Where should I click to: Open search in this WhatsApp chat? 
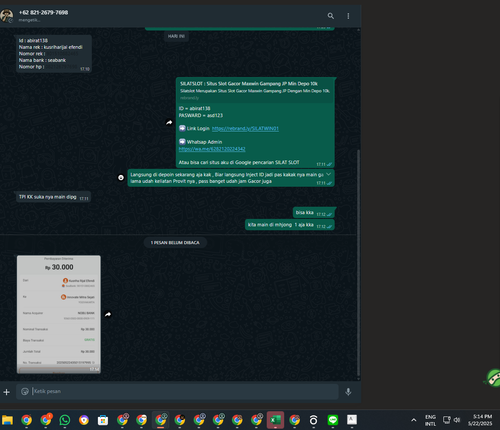(x=330, y=16)
